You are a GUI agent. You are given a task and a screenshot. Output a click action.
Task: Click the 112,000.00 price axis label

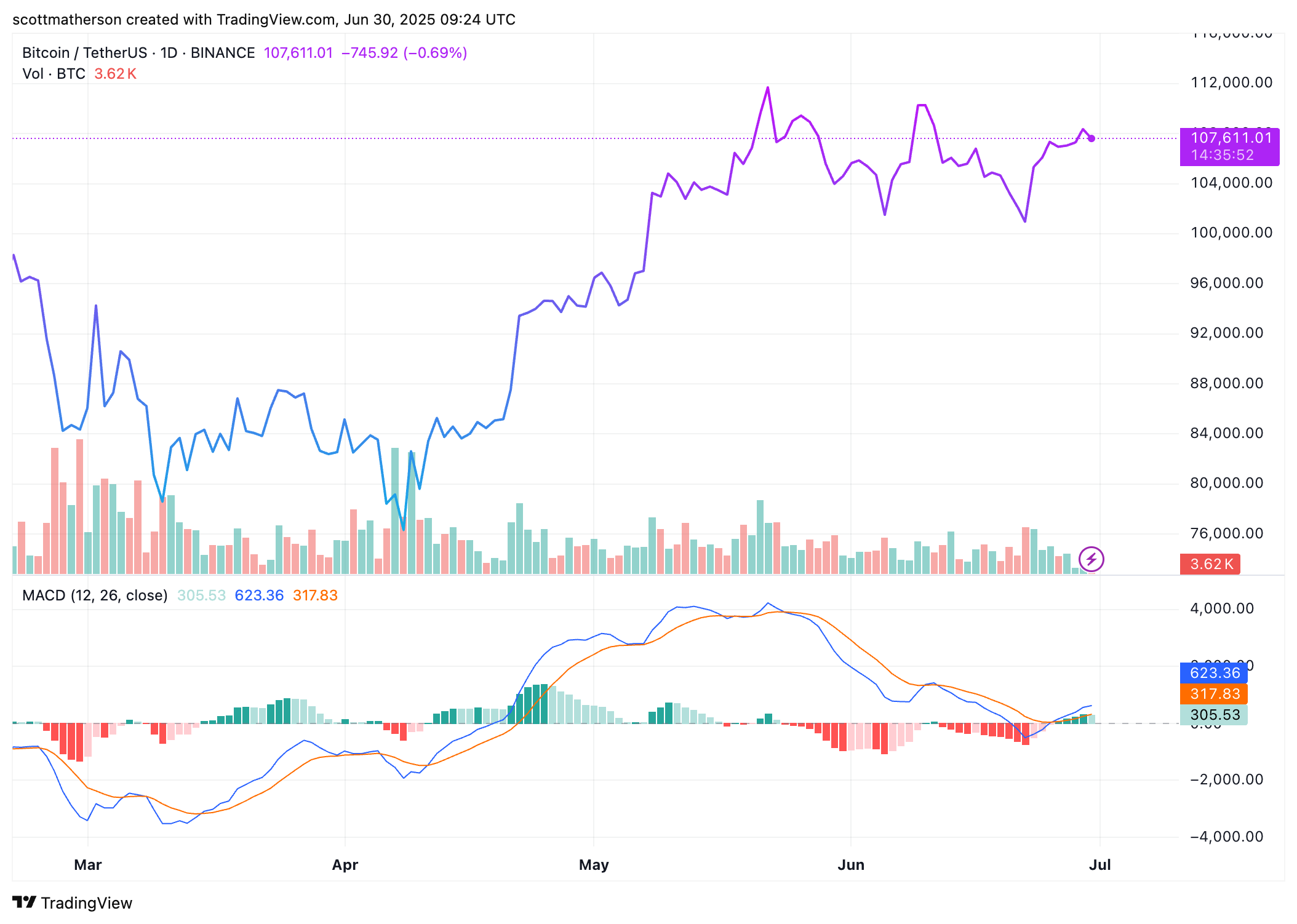click(1231, 82)
